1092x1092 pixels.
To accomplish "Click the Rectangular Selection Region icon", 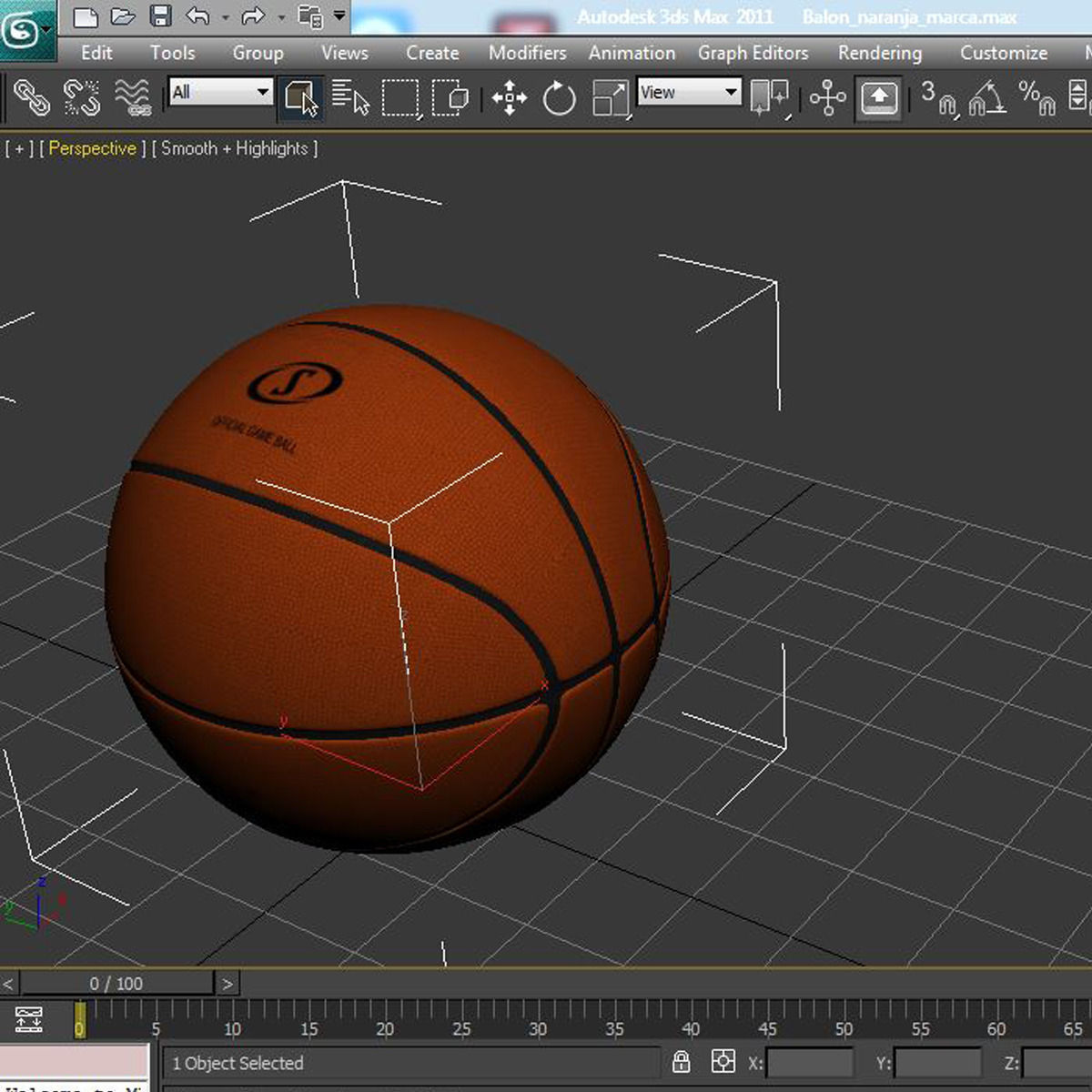I will (x=401, y=97).
